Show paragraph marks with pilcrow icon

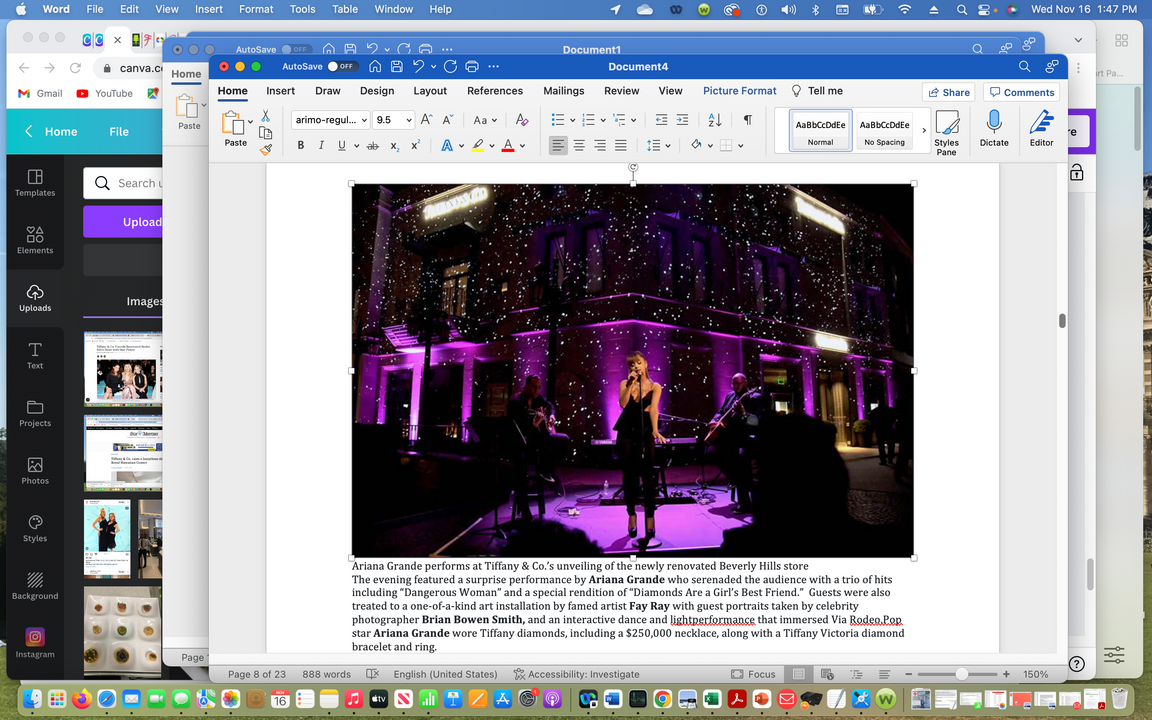coord(747,120)
